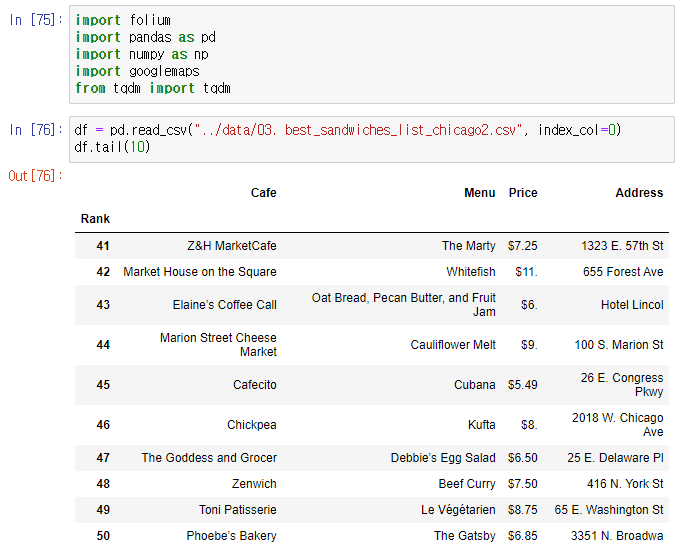The image size is (679, 552).
Task: Click the 25 E. Delaware Pl address
Action: pyautogui.click(x=615, y=458)
